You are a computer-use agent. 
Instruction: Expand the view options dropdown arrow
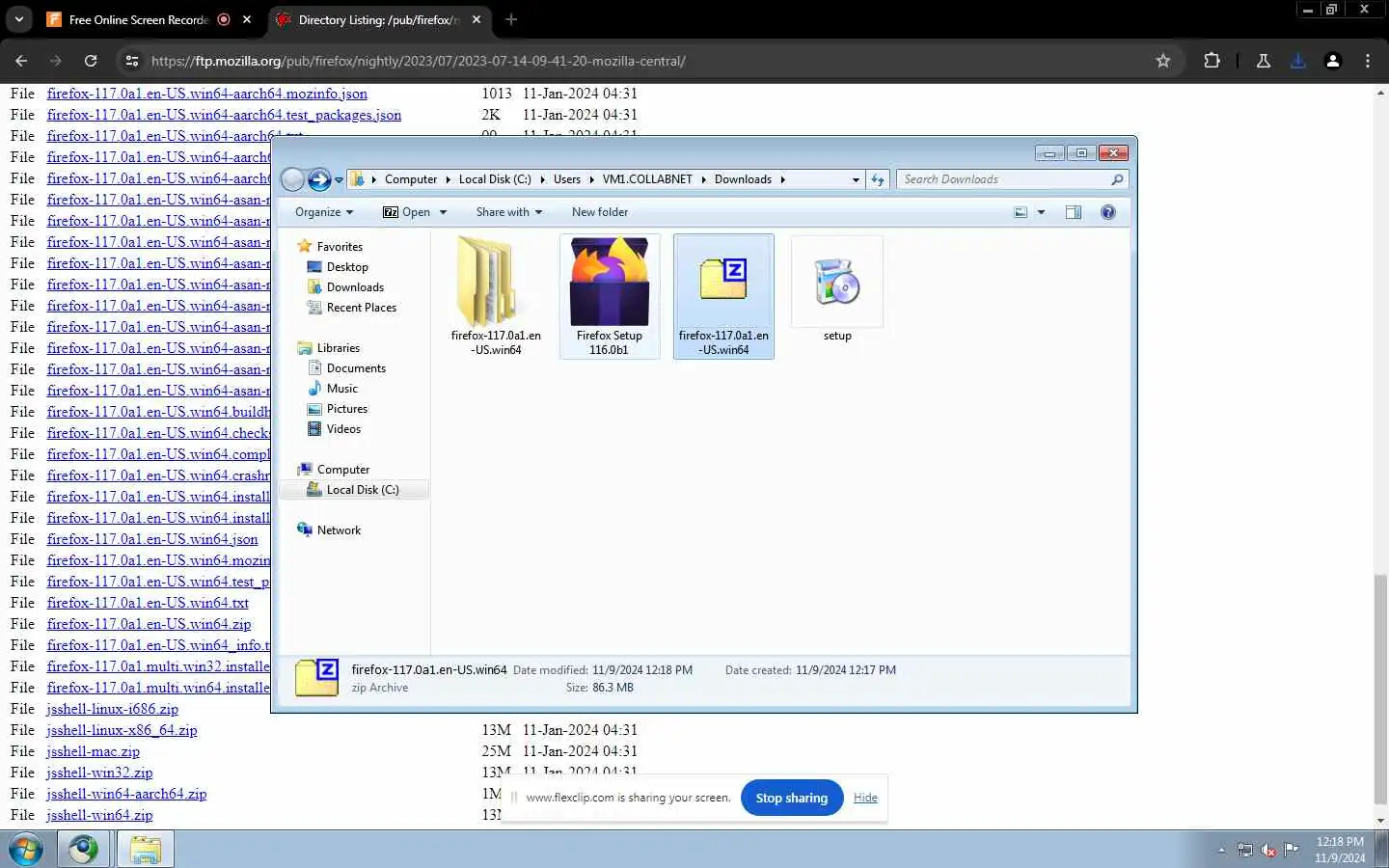point(1041,212)
